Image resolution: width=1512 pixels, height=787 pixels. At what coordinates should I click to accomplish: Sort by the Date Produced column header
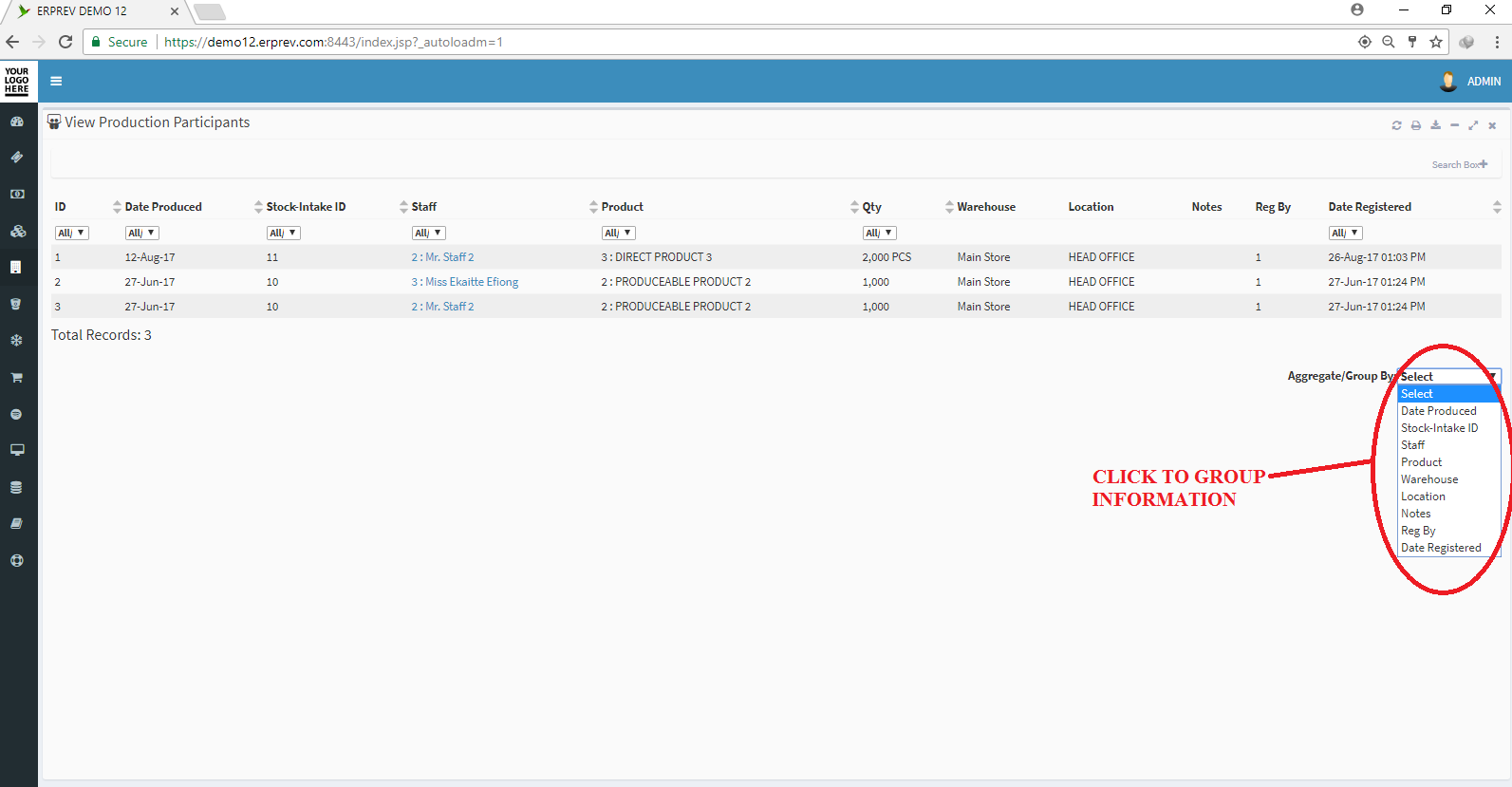pyautogui.click(x=163, y=207)
